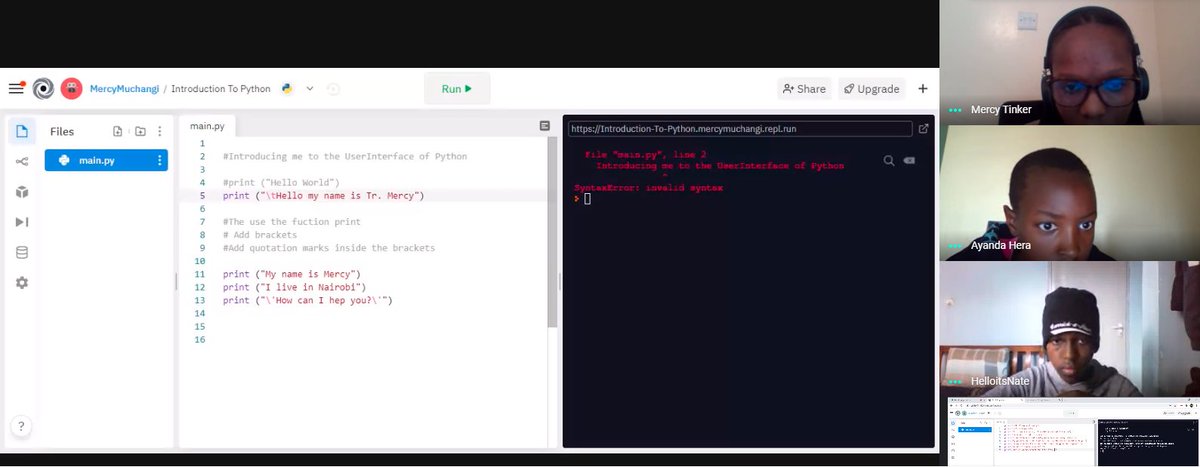Click line 4 commented Hello World print
The height and width of the screenshot is (467, 1200).
point(281,183)
